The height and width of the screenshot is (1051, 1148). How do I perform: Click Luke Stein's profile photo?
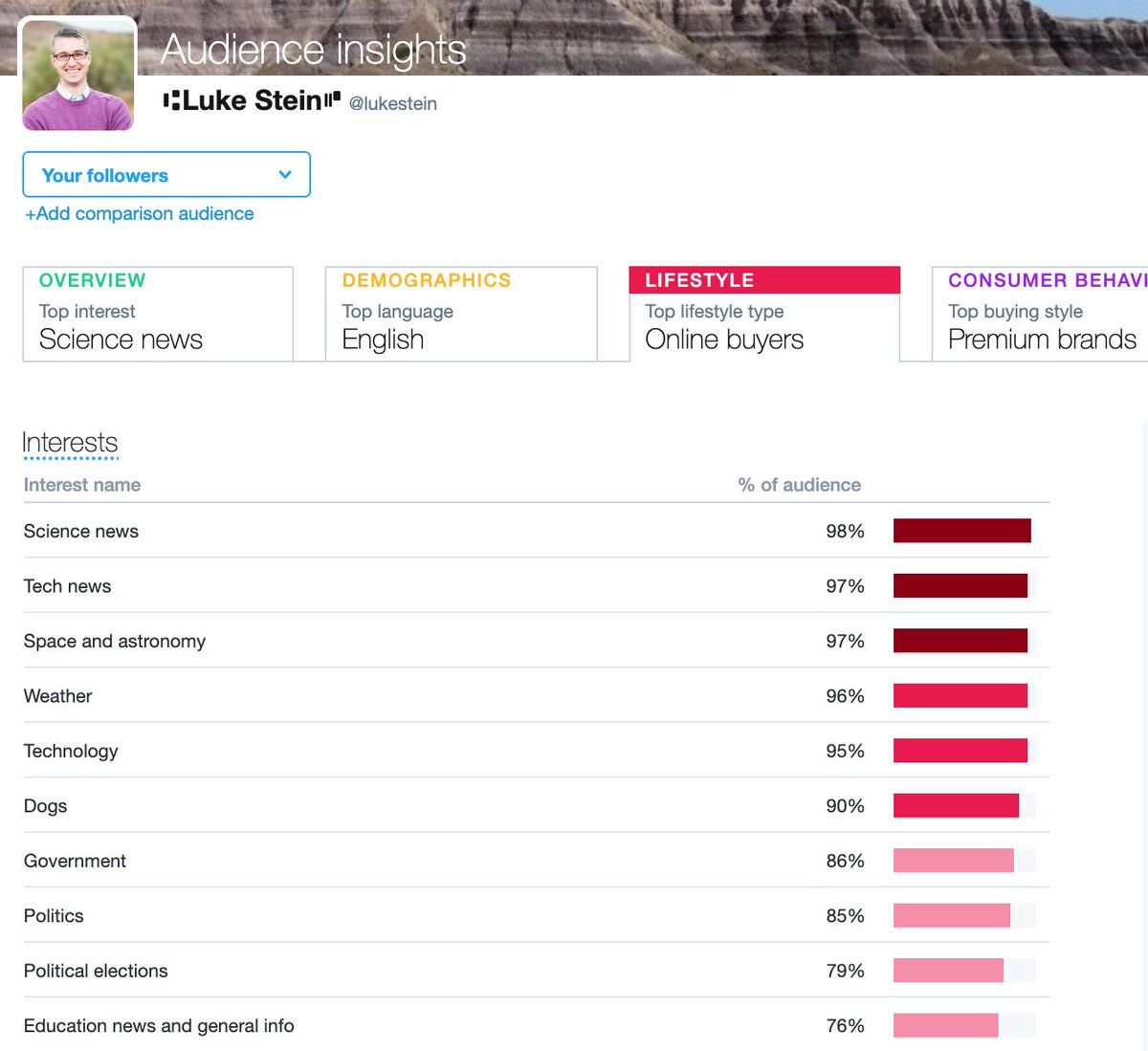tap(78, 77)
